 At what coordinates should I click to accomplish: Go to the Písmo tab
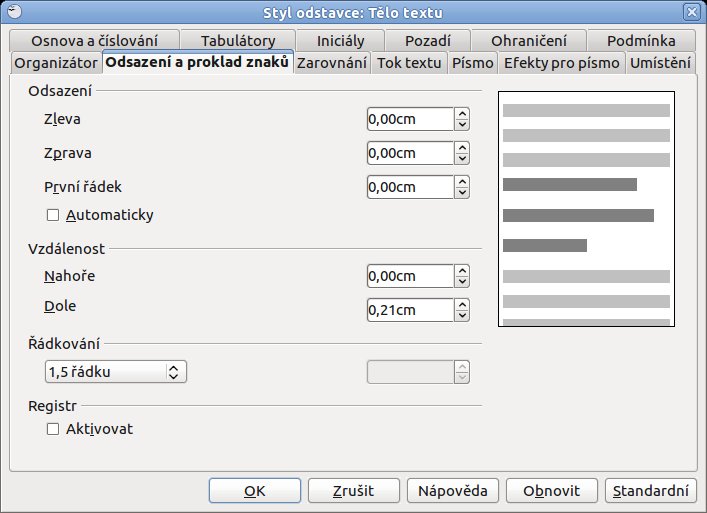(473, 63)
